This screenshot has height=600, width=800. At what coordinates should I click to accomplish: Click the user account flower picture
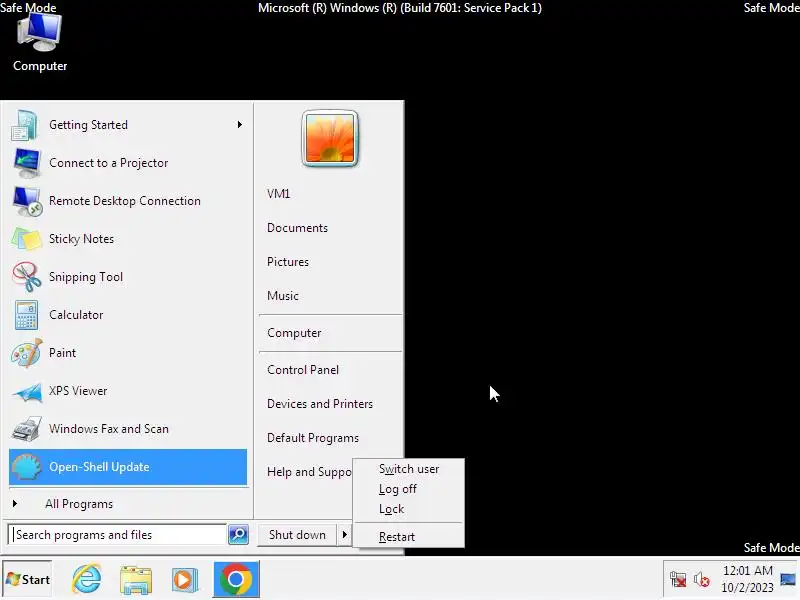[x=330, y=138]
